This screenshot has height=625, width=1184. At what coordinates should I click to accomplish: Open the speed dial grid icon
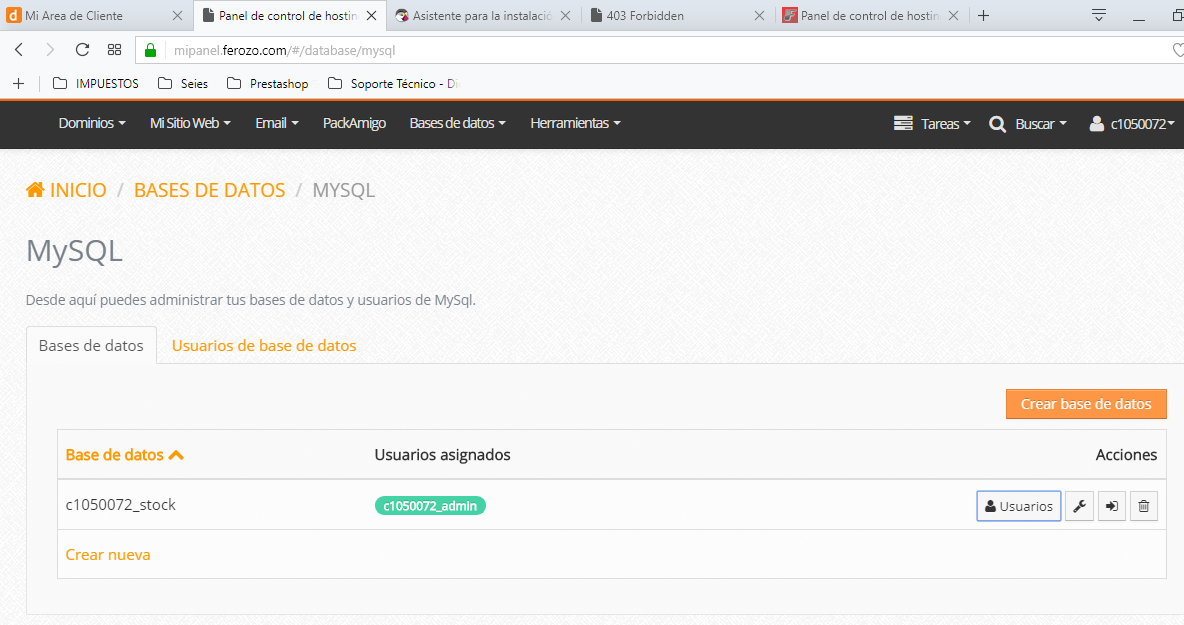[x=114, y=50]
